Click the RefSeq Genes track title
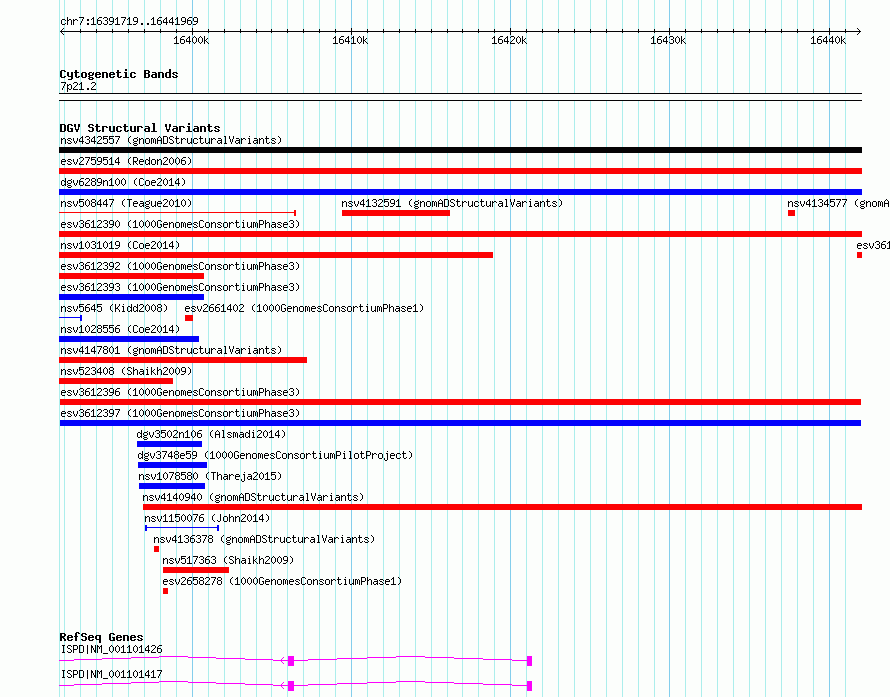The height and width of the screenshot is (697, 890). [x=101, y=637]
